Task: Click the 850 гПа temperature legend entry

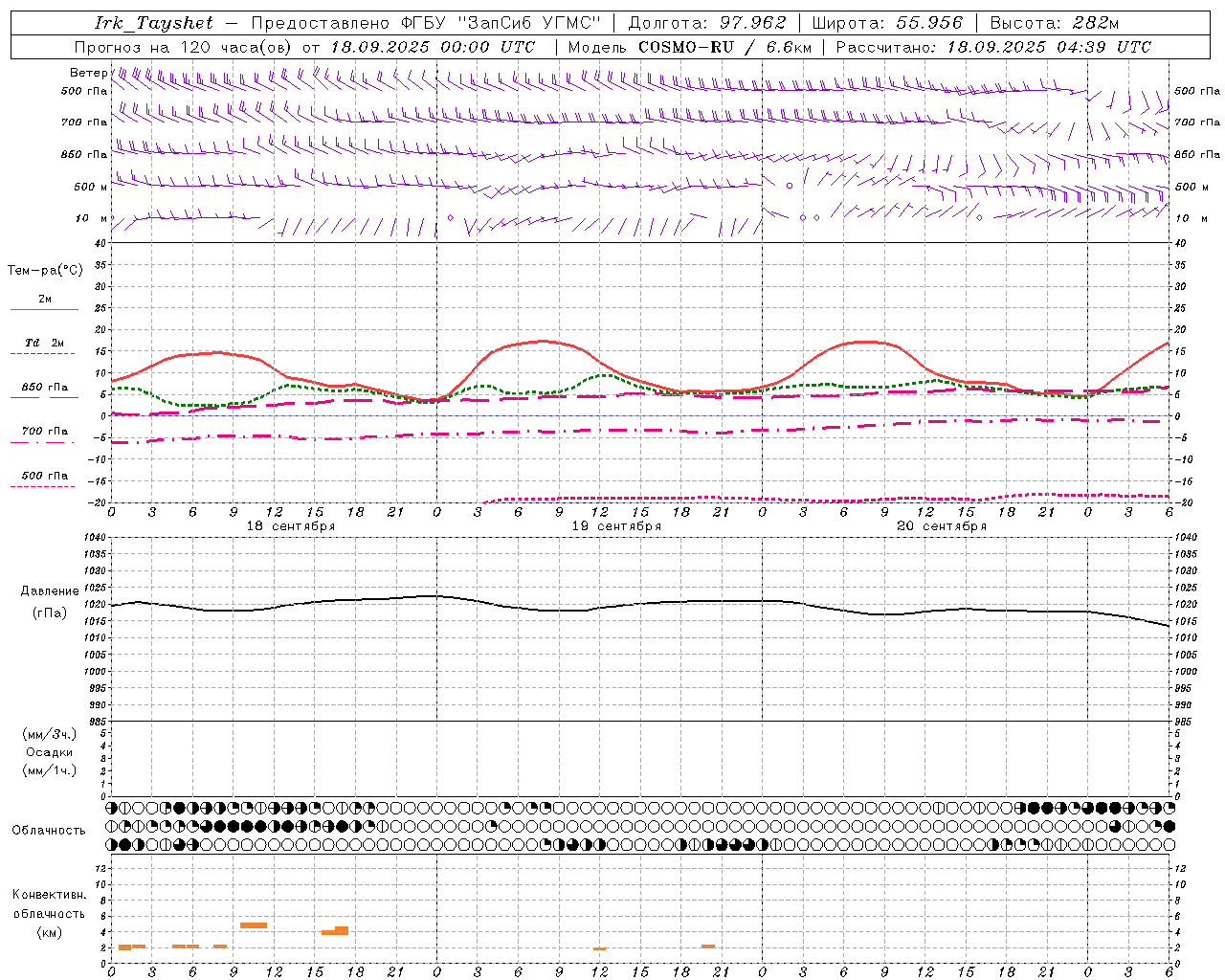Action: click(x=45, y=388)
